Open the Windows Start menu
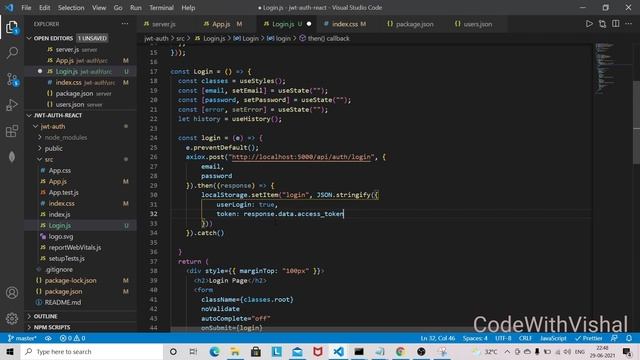640x360 pixels. coord(10,351)
